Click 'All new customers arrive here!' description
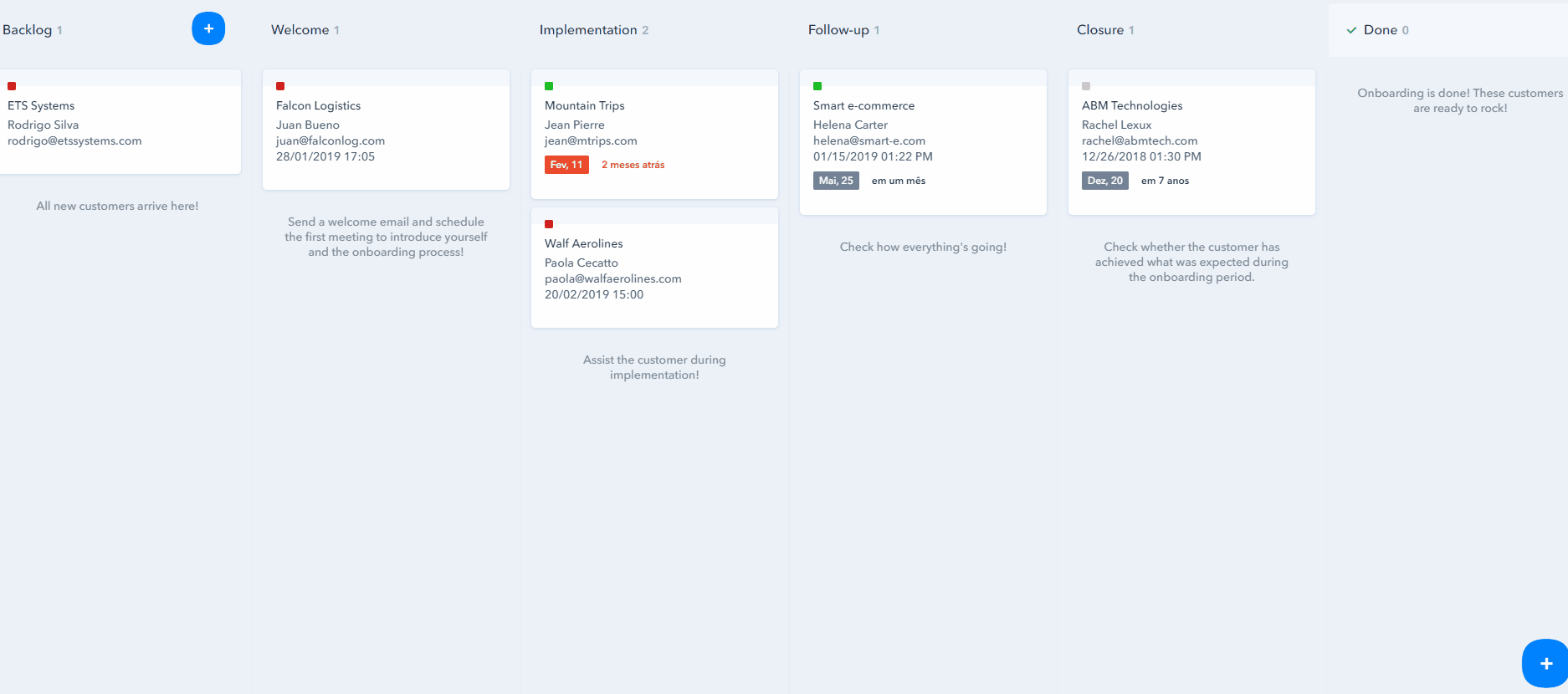The image size is (1568, 694). 117,206
